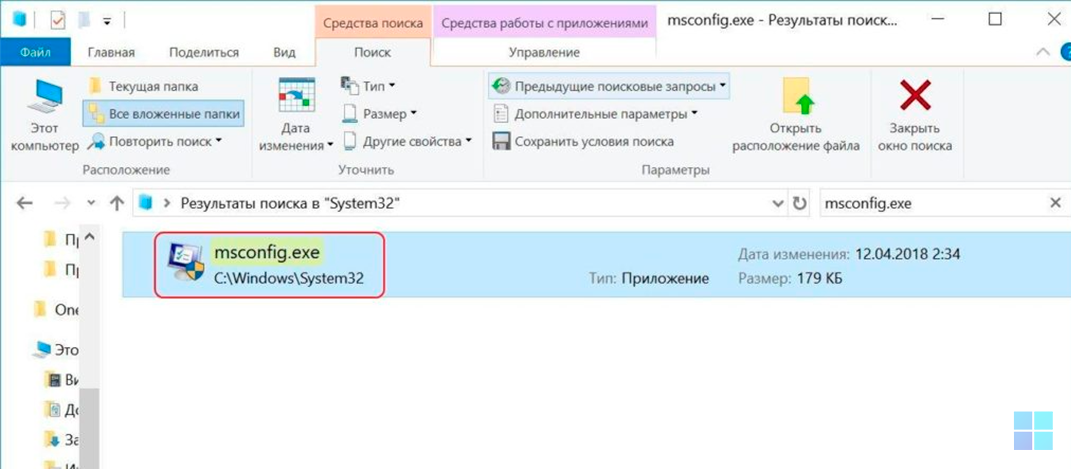Switch to the Поделиться ribbon tab
The image size is (1071, 469).
pos(204,53)
